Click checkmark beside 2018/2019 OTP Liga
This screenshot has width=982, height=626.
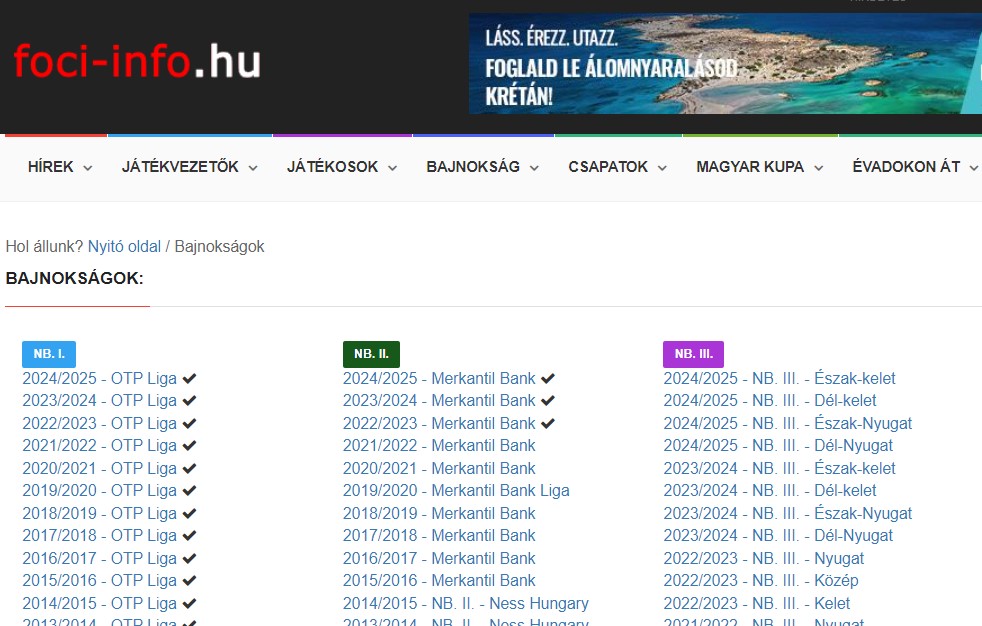(189, 514)
